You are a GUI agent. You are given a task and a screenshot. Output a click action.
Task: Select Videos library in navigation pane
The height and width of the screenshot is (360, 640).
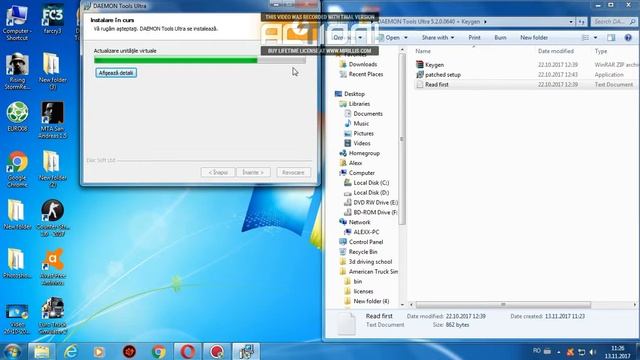tap(362, 143)
